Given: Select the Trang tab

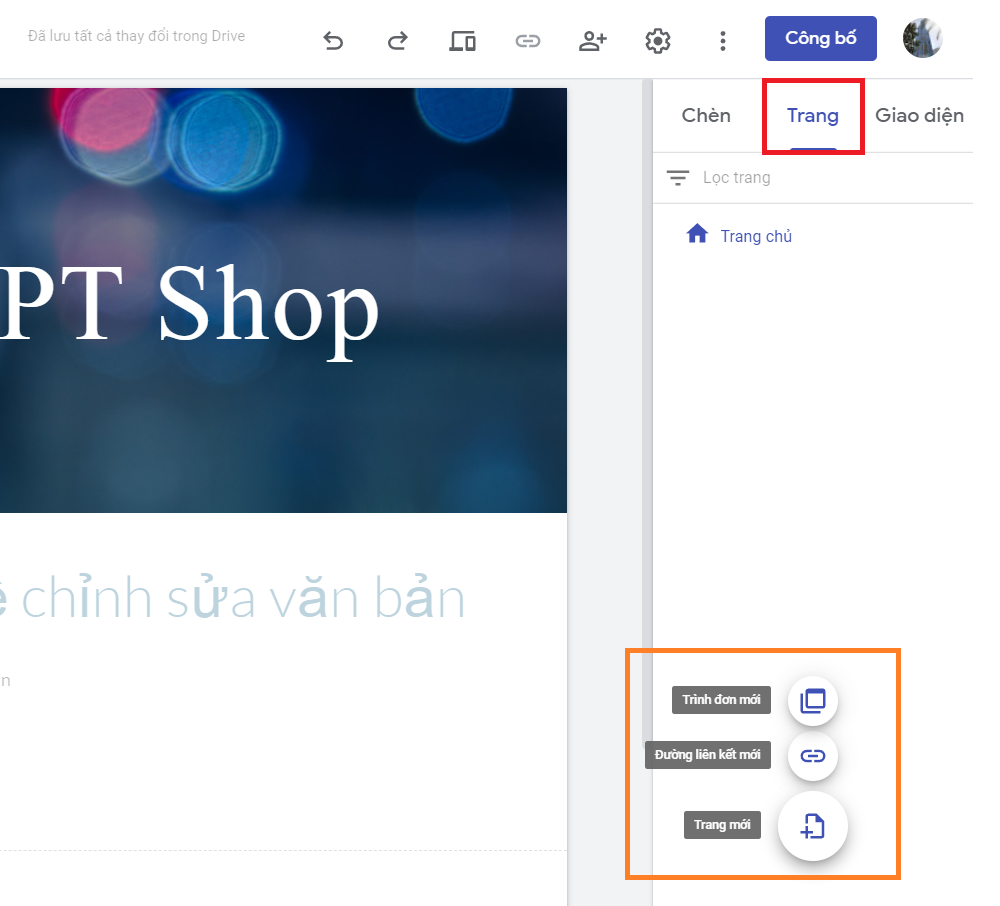Looking at the screenshot, I should 812,115.
